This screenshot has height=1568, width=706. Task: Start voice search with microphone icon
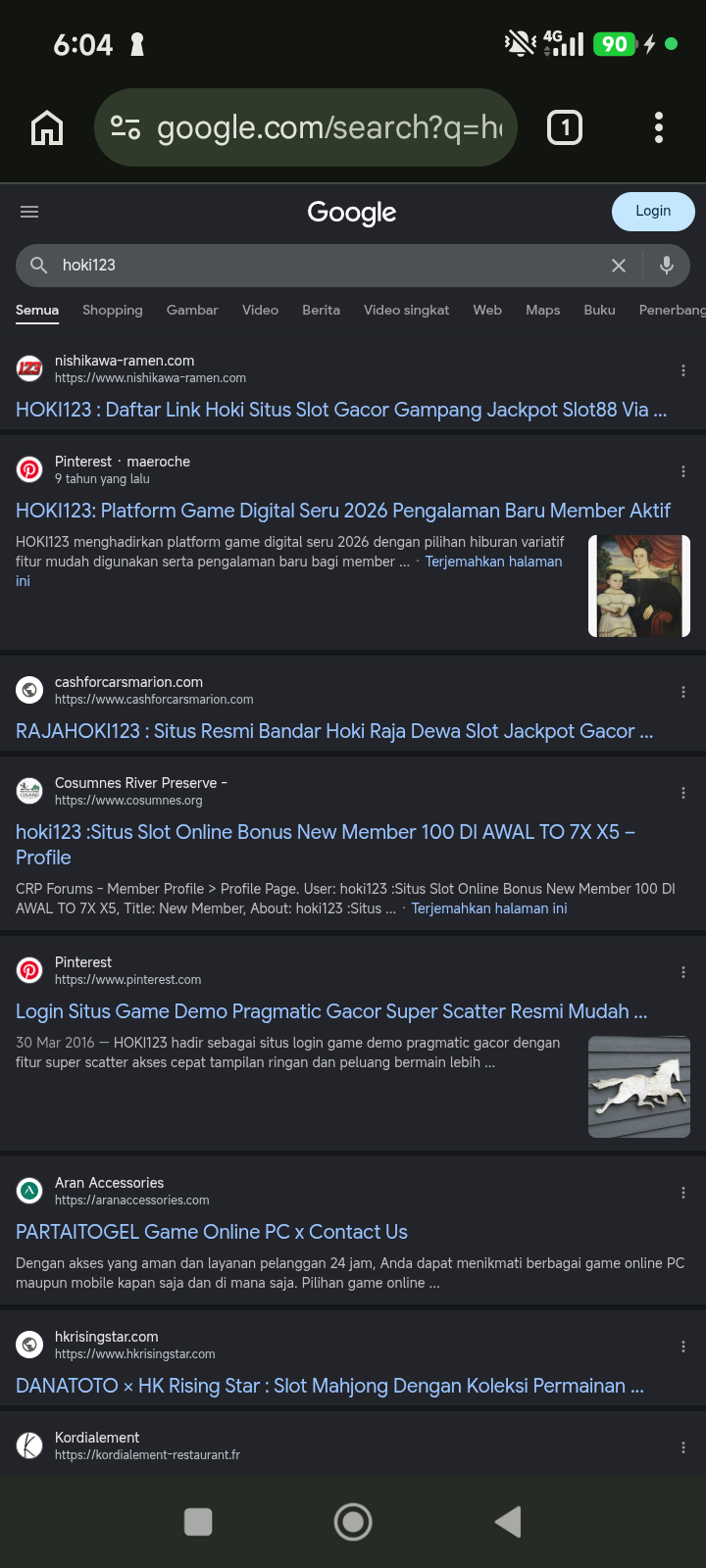(667, 265)
